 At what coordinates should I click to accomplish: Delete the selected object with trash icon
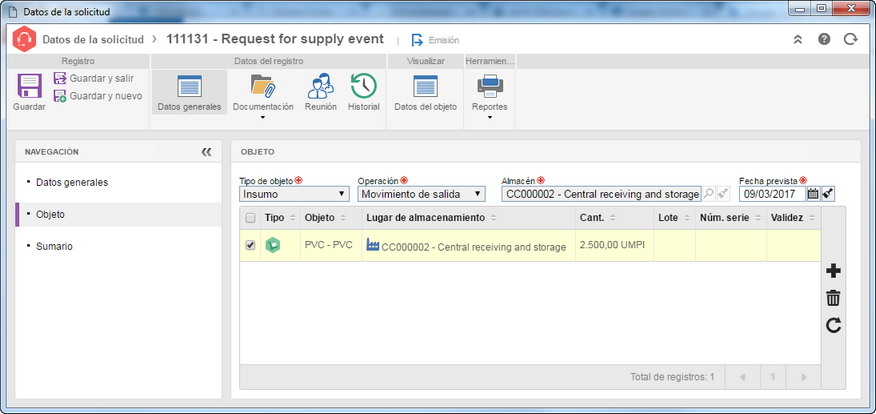coord(833,298)
